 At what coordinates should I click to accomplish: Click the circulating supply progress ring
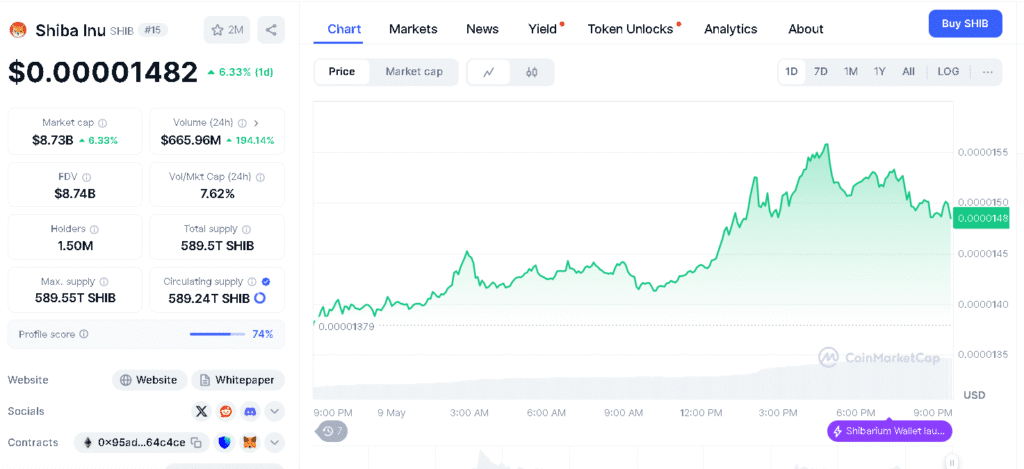pyautogui.click(x=259, y=298)
